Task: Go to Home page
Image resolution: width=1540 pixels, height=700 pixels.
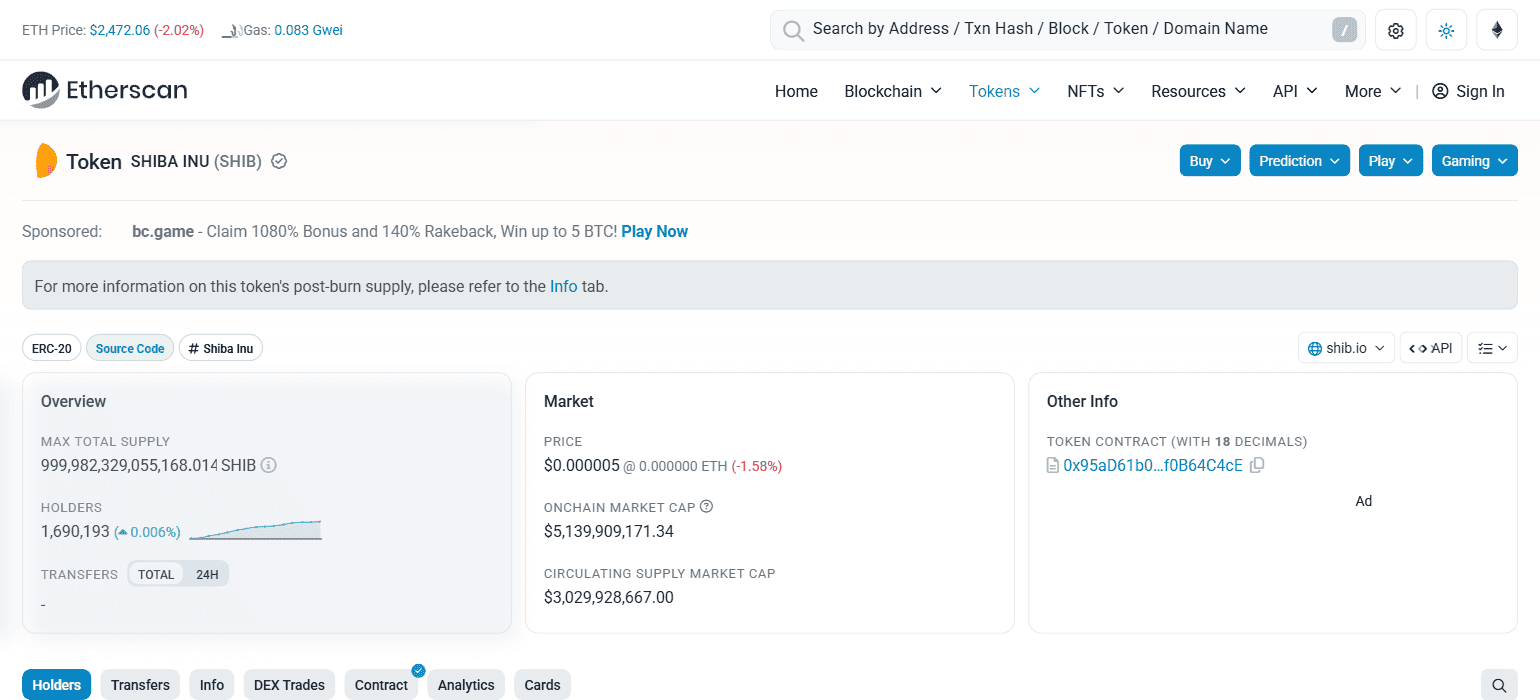Action: coord(796,91)
